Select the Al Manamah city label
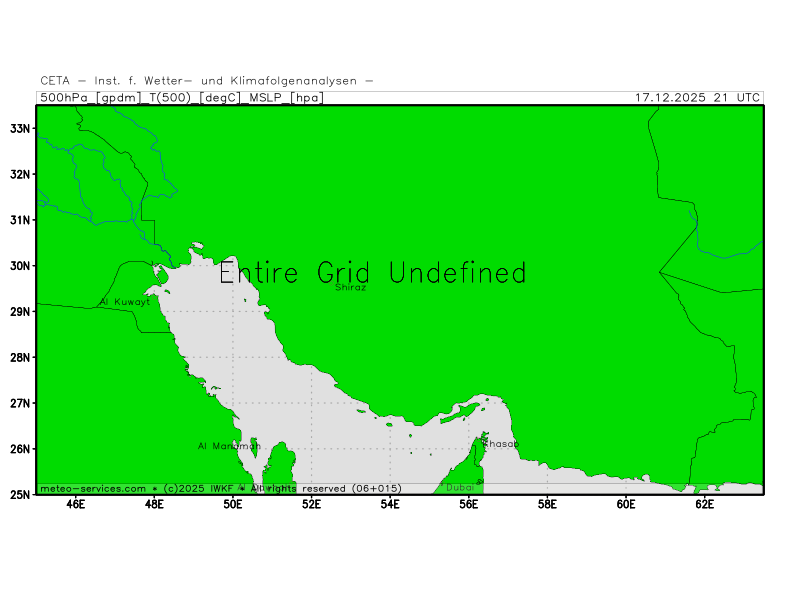 229,446
